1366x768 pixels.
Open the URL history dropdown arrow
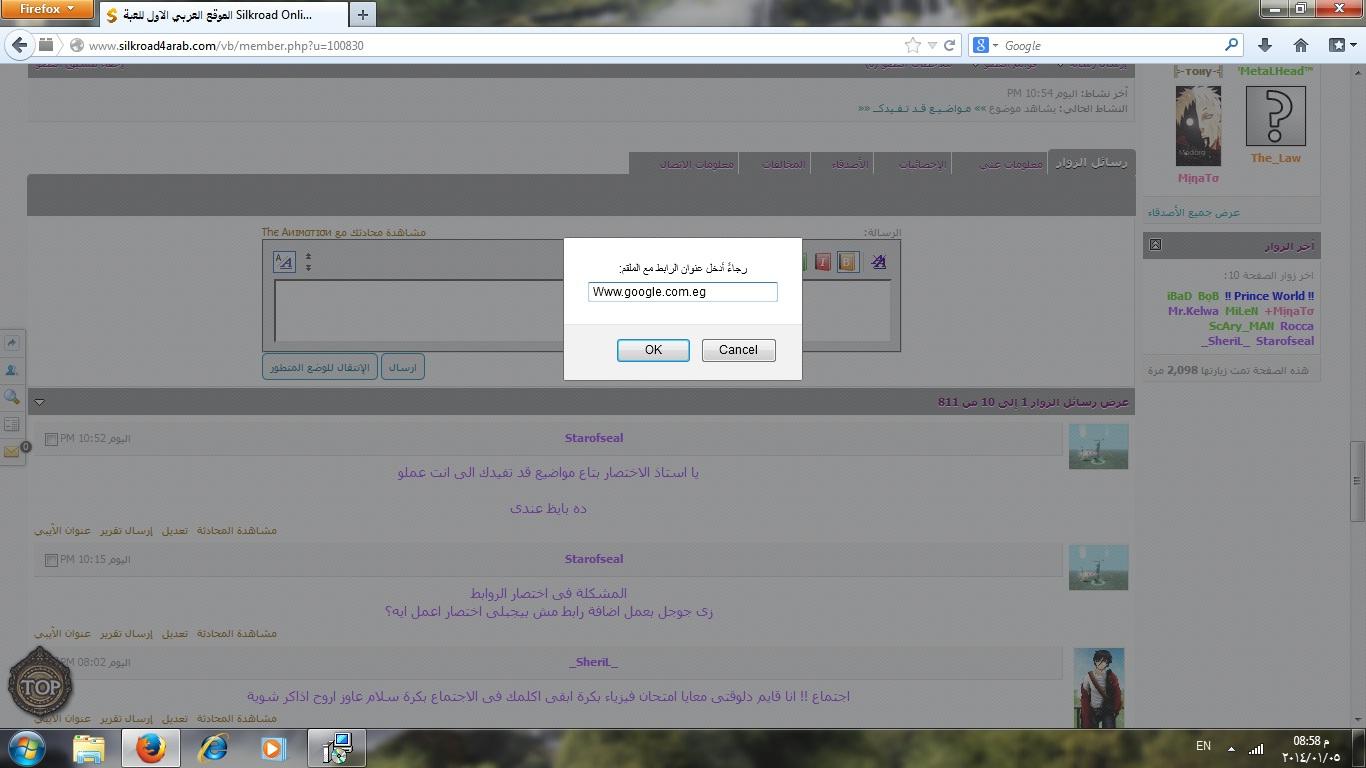point(932,45)
